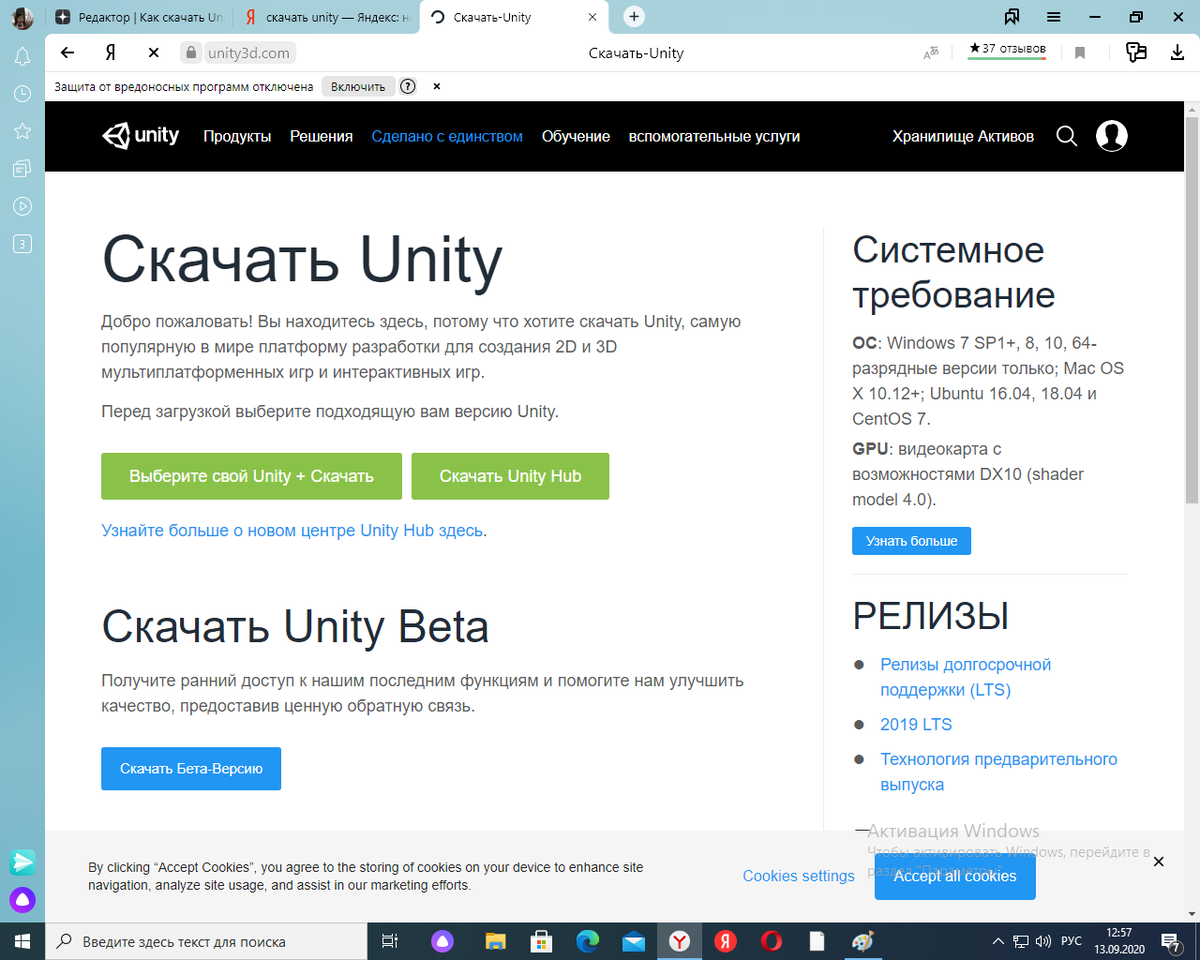Open the page translation icon
This screenshot has height=960, width=1200.
click(x=931, y=53)
